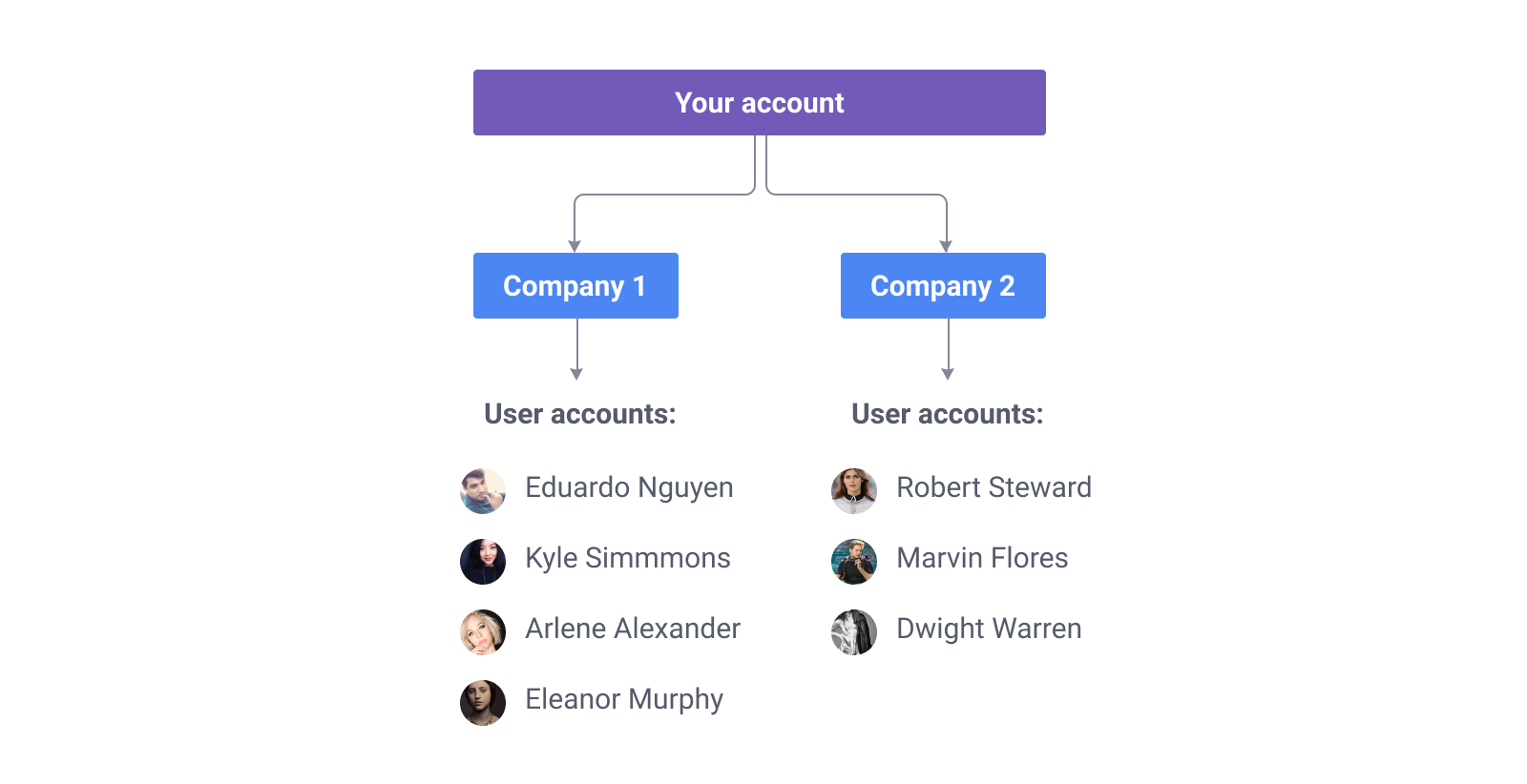Click Eduardo Nguyen's avatar photo
The image size is (1527, 784).
483,491
